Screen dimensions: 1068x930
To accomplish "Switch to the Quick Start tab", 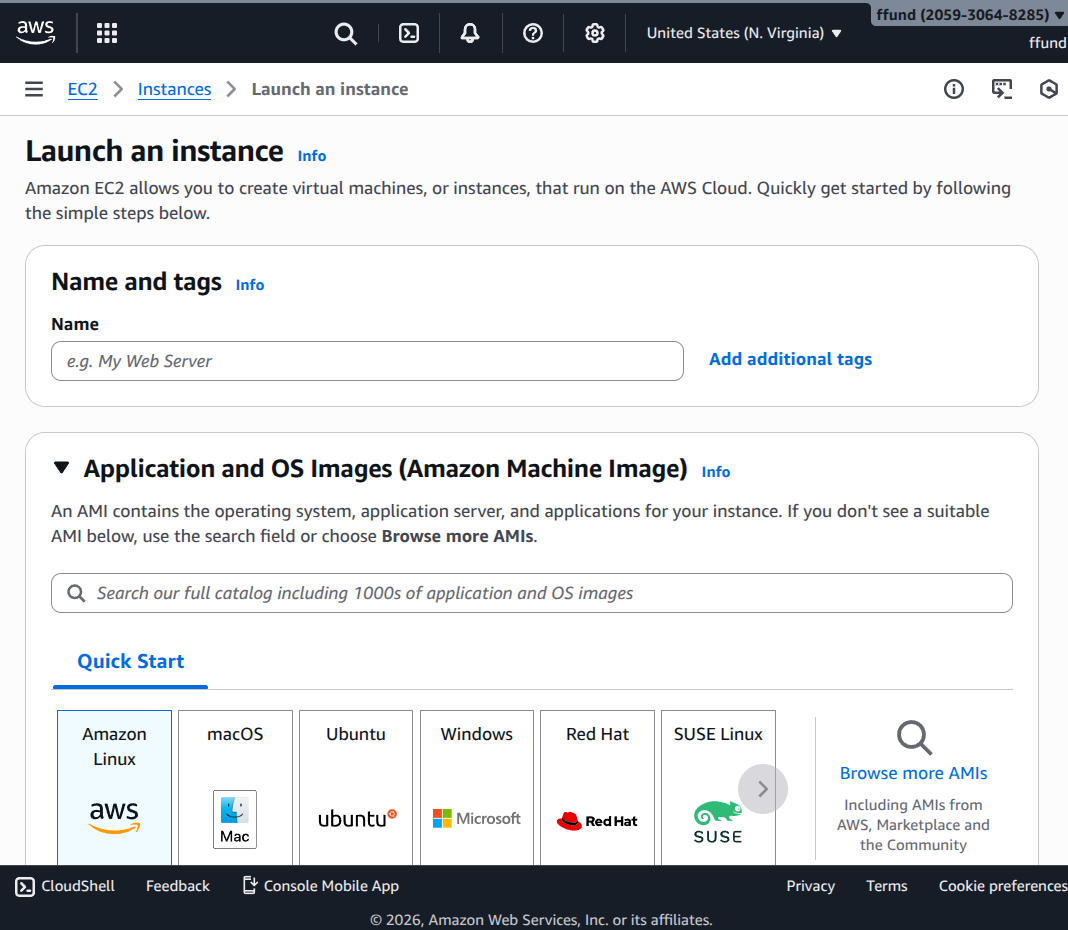I will click(x=131, y=661).
